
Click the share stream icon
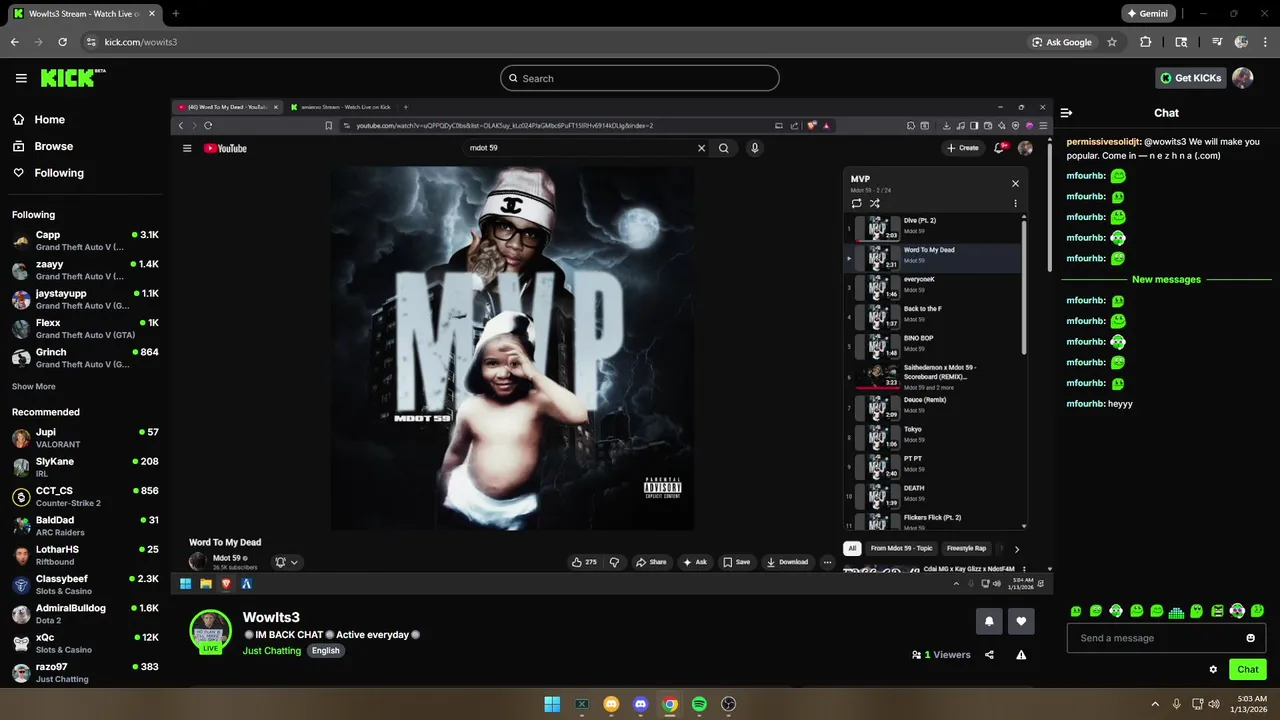(989, 655)
